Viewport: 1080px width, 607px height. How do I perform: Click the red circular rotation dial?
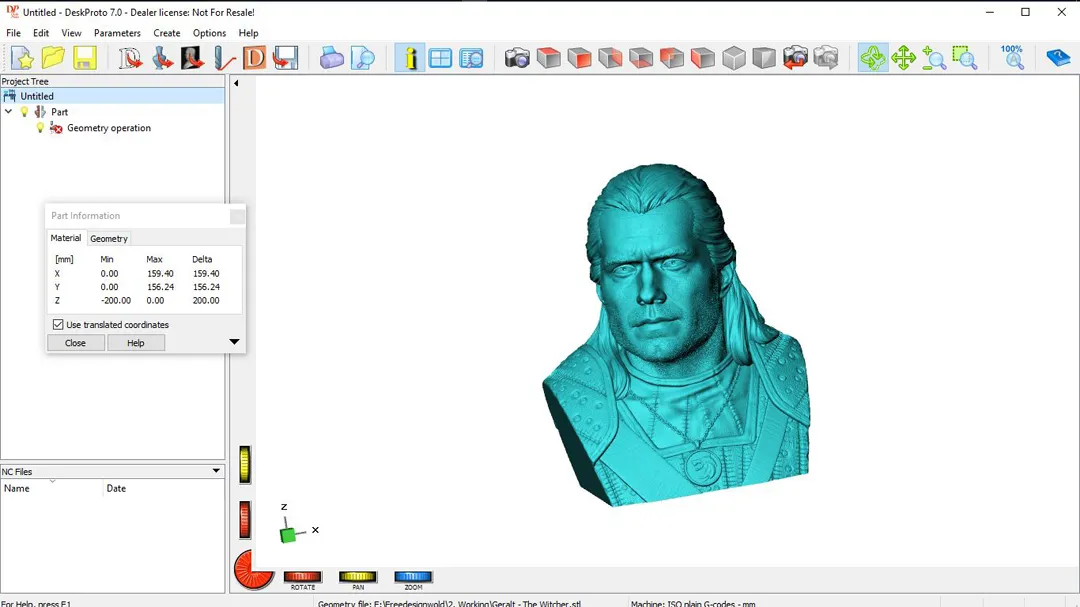click(253, 570)
